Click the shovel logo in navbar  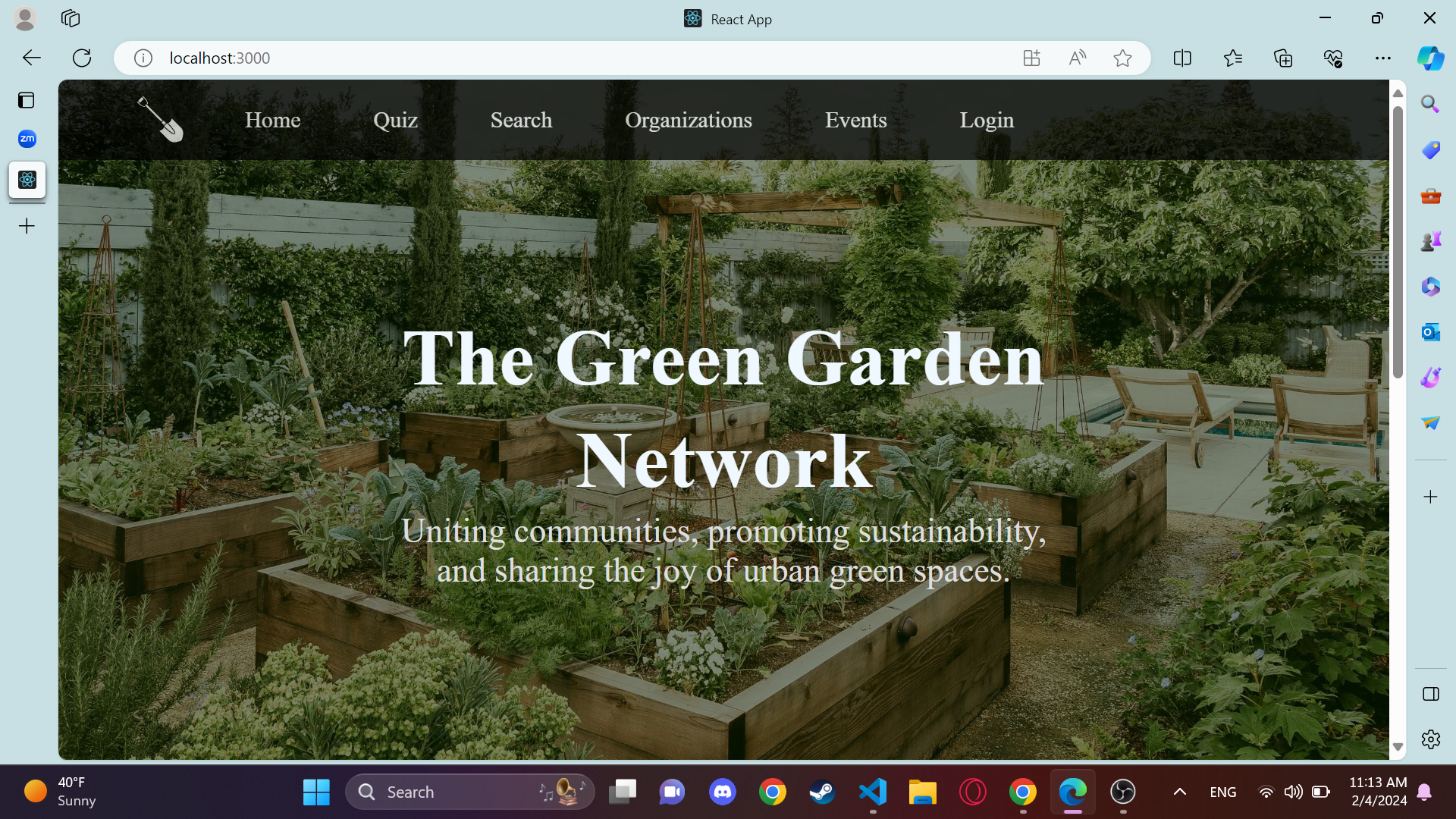[x=160, y=120]
